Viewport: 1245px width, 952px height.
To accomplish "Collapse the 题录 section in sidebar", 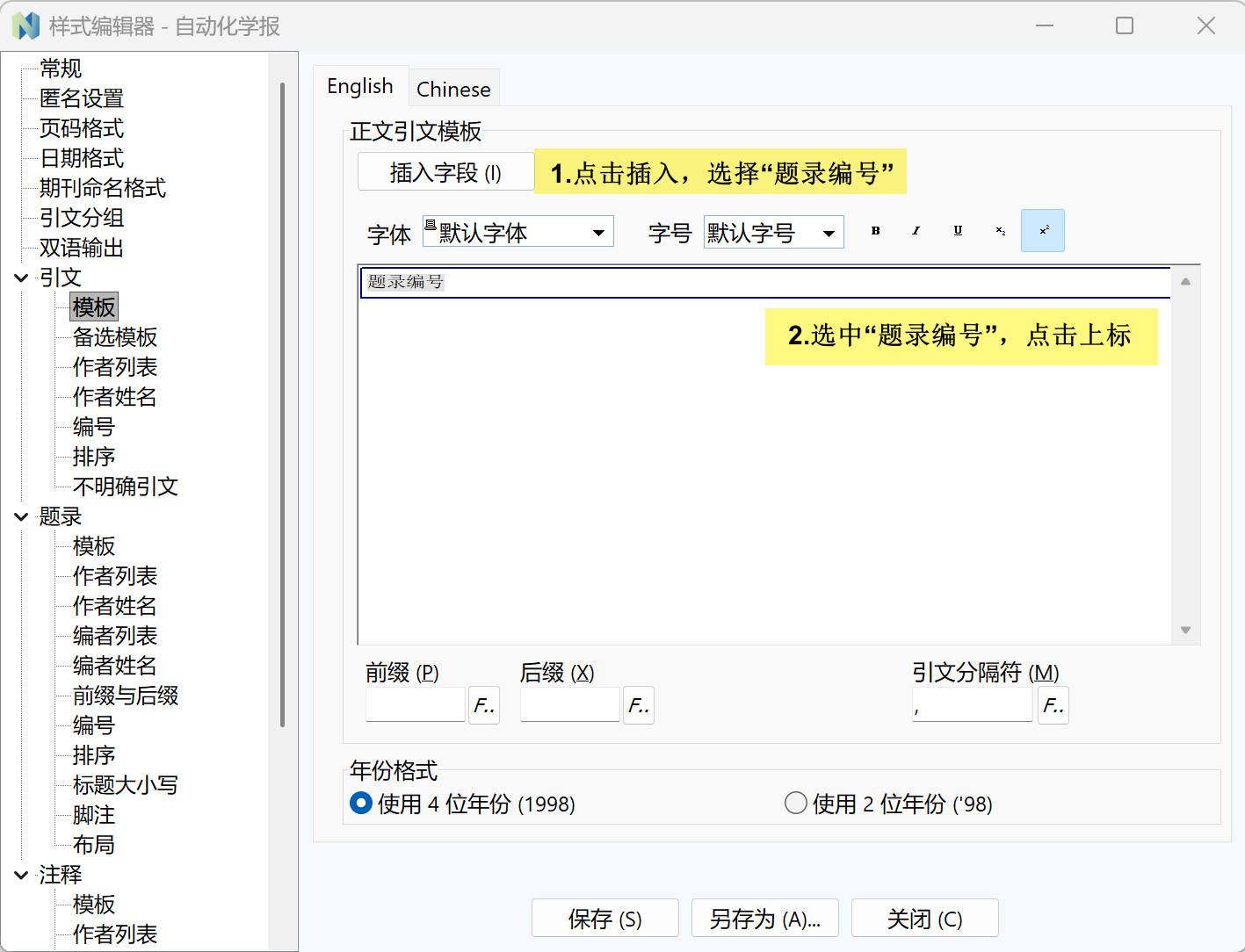I will point(21,516).
